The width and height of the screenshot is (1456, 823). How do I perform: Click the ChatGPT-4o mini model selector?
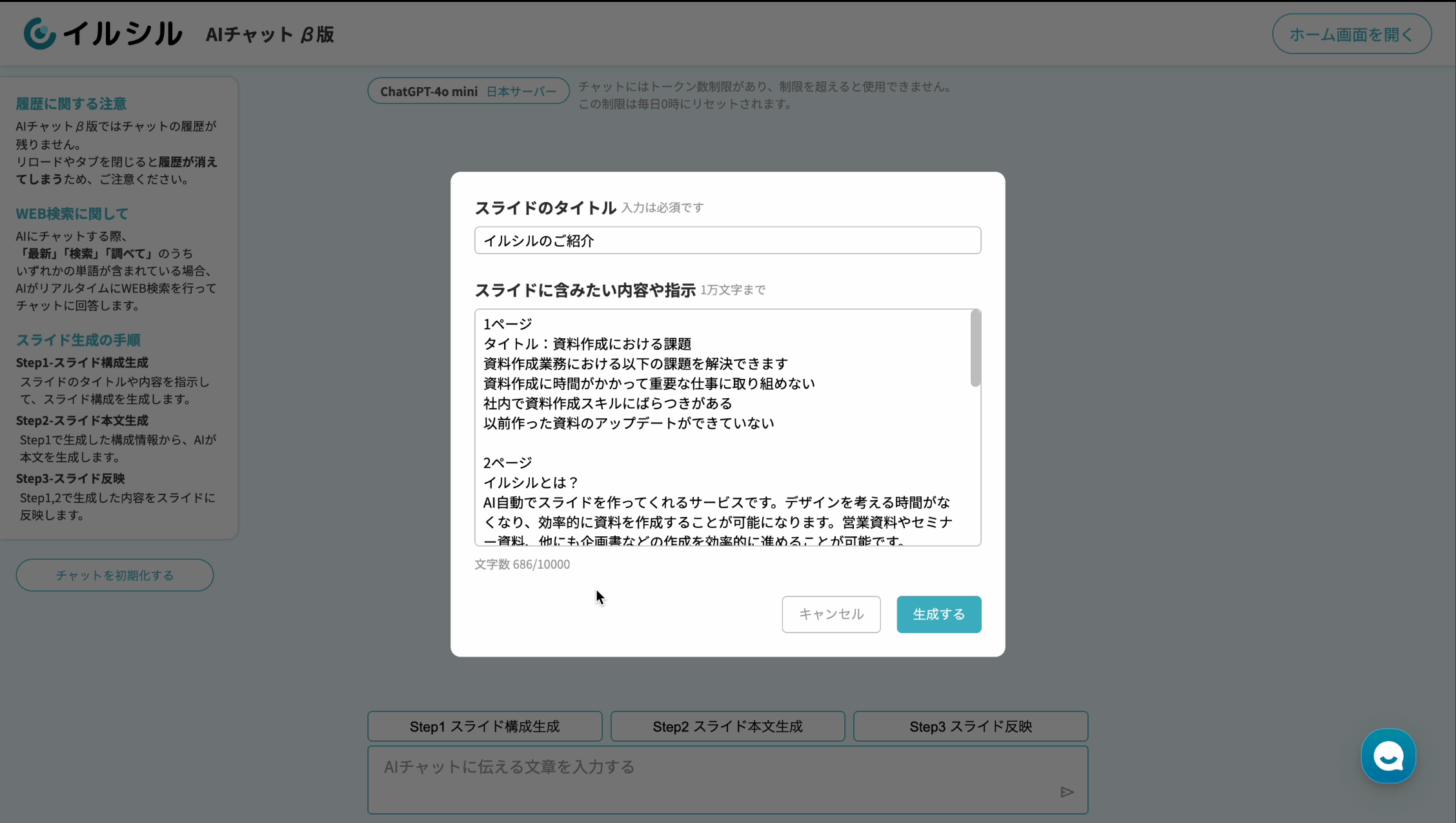[x=429, y=91]
